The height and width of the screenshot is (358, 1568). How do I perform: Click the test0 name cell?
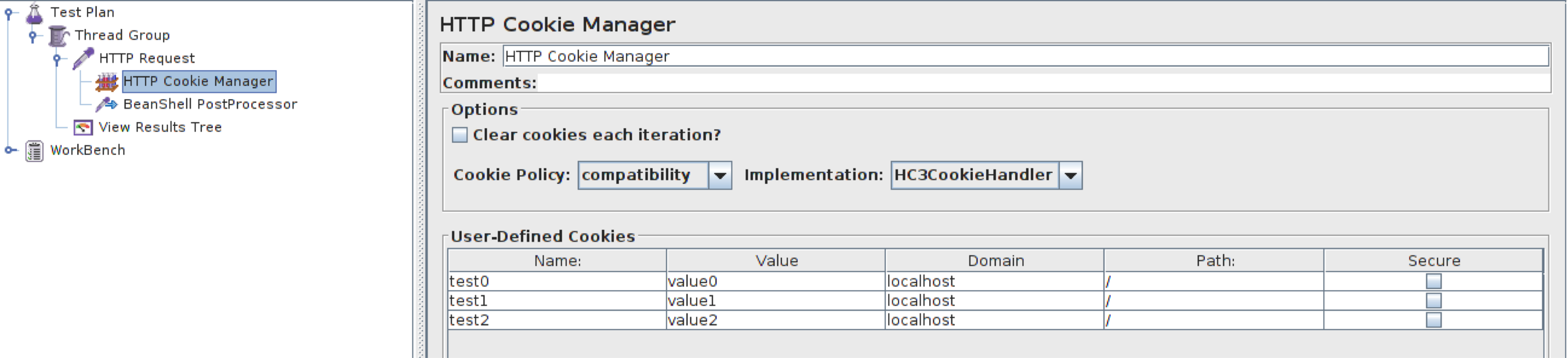(557, 281)
